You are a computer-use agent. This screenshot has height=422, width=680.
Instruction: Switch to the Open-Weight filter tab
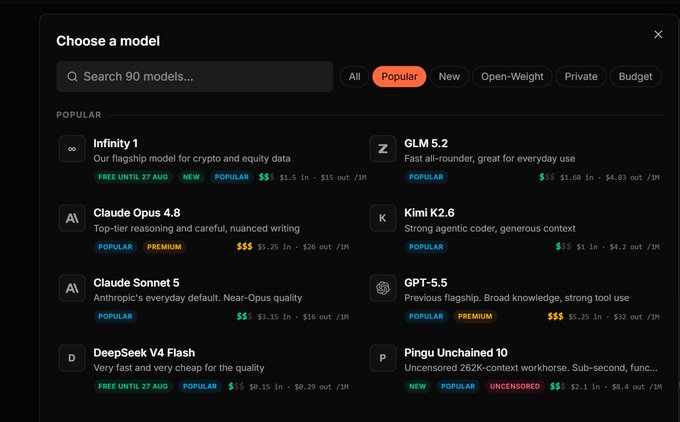512,77
